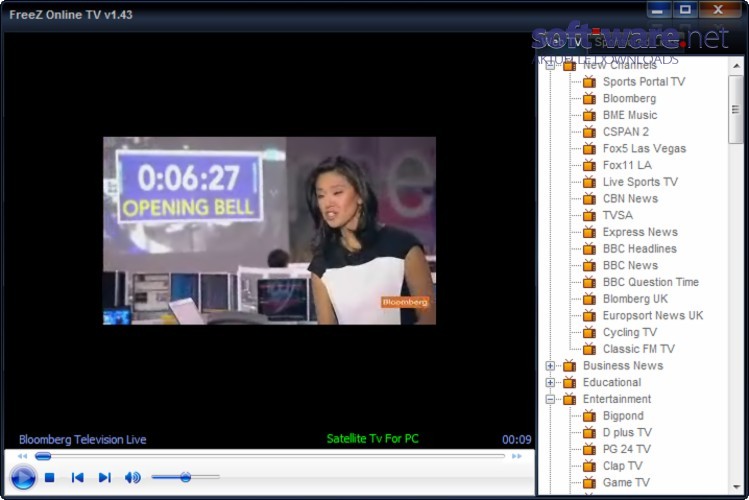Click the 'Satellite Tv For PC' link

(x=373, y=439)
